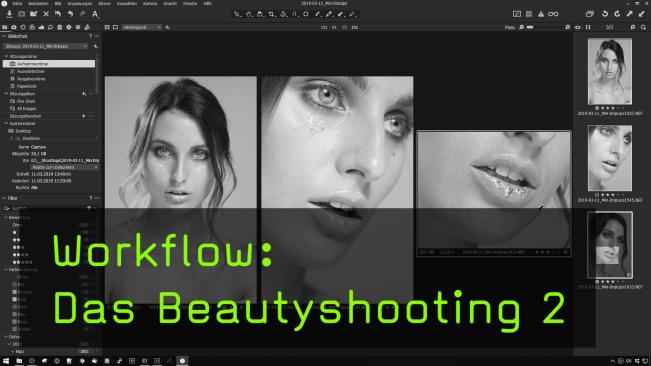Click the text A annotation icon
The image size is (651, 366).
(95, 14)
